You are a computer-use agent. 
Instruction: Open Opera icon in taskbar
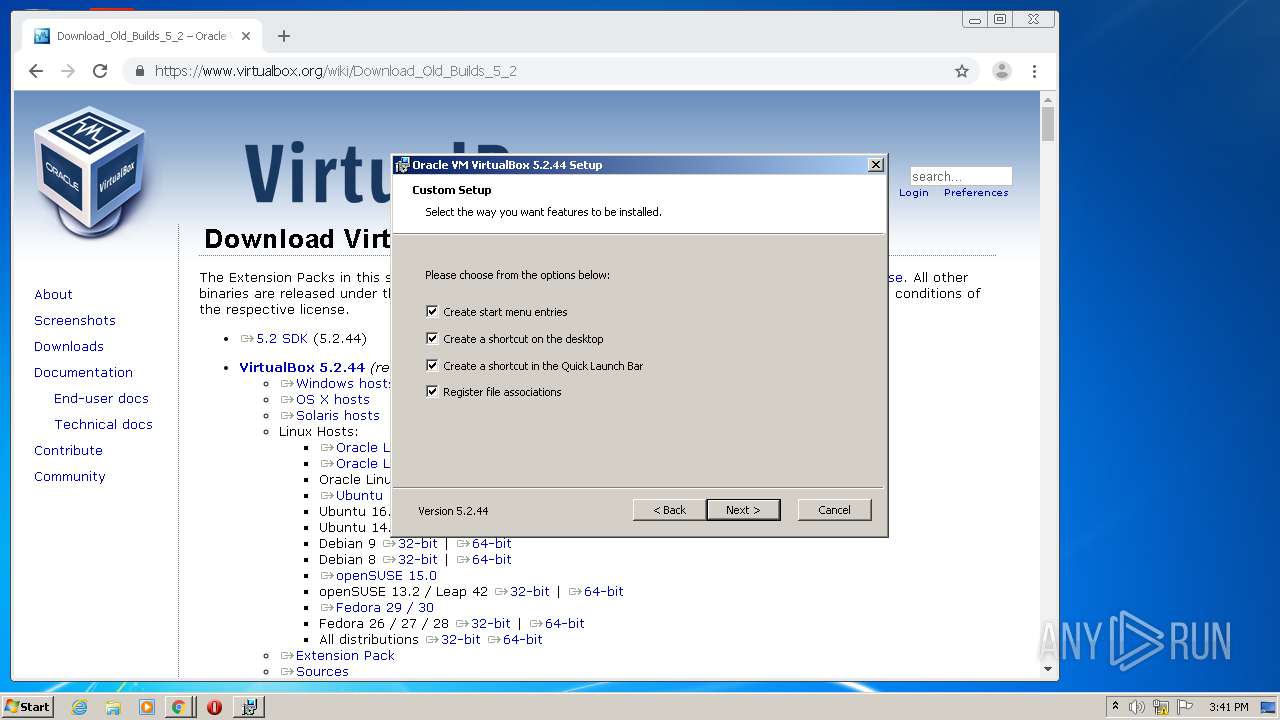(214, 707)
